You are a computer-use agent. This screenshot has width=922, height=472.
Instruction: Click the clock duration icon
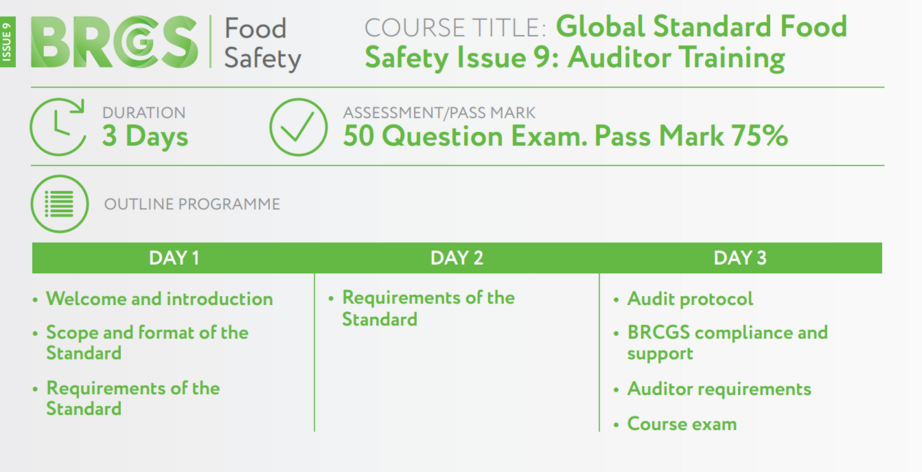tap(58, 126)
